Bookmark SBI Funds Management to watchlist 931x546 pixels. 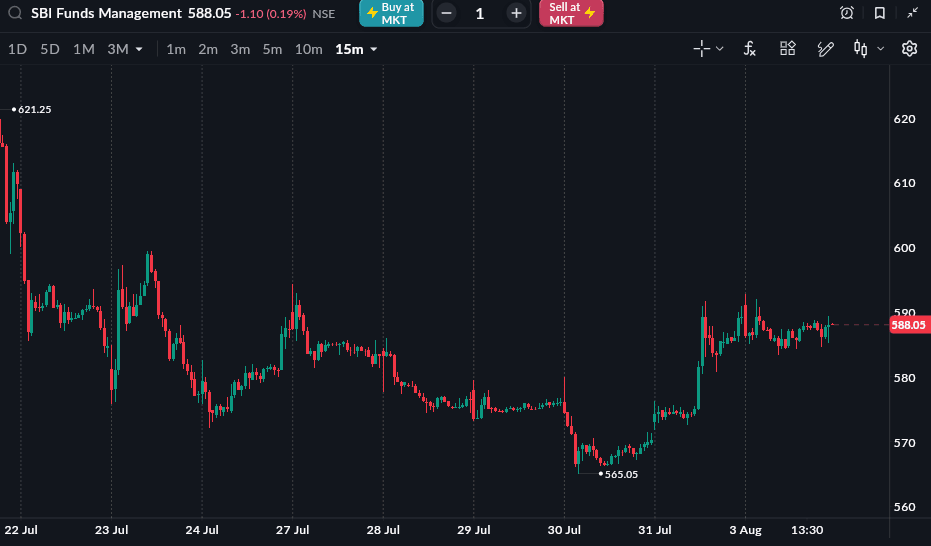pyautogui.click(x=880, y=12)
